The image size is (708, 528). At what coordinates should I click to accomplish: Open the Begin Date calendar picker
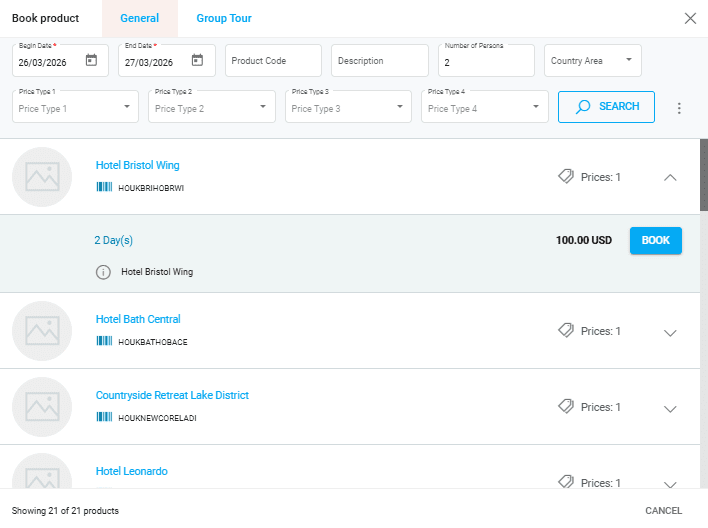91,61
